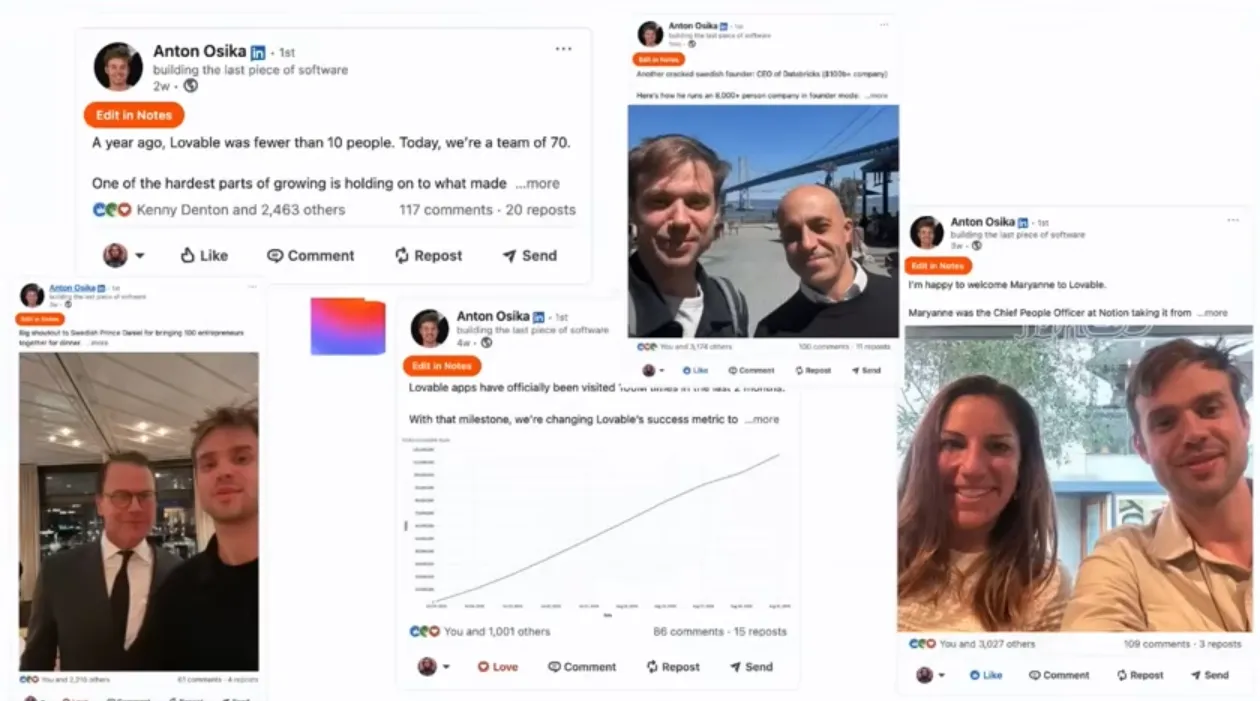Expand '...more' on the Maryanne welcome post

pyautogui.click(x=1211, y=313)
